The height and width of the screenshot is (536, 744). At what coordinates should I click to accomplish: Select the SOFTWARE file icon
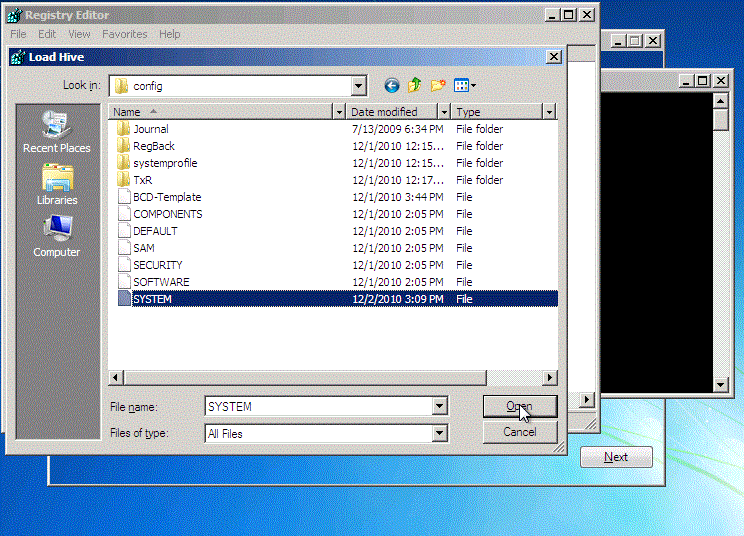point(124,282)
